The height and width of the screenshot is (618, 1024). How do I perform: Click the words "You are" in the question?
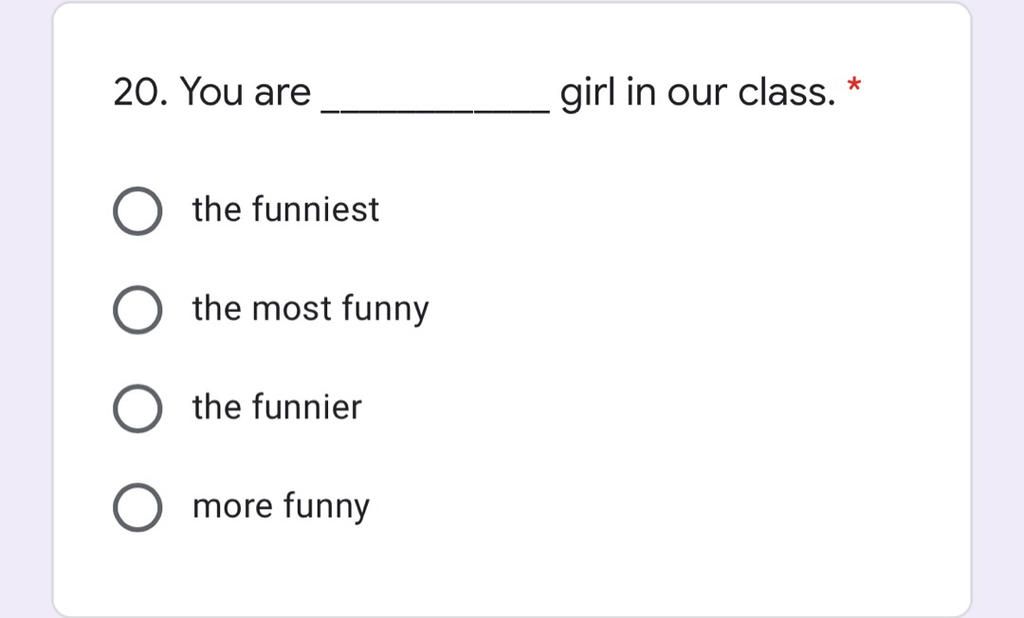point(246,92)
